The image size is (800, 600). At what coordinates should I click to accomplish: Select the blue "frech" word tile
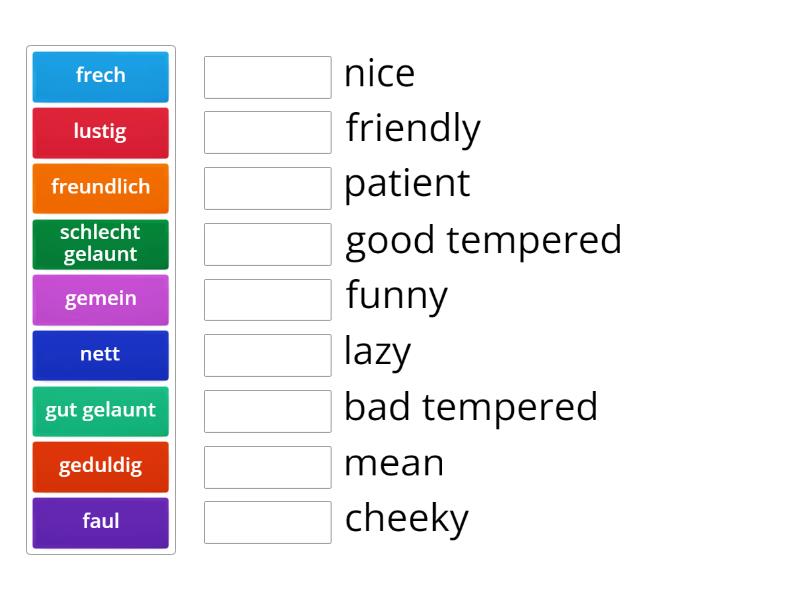100,76
